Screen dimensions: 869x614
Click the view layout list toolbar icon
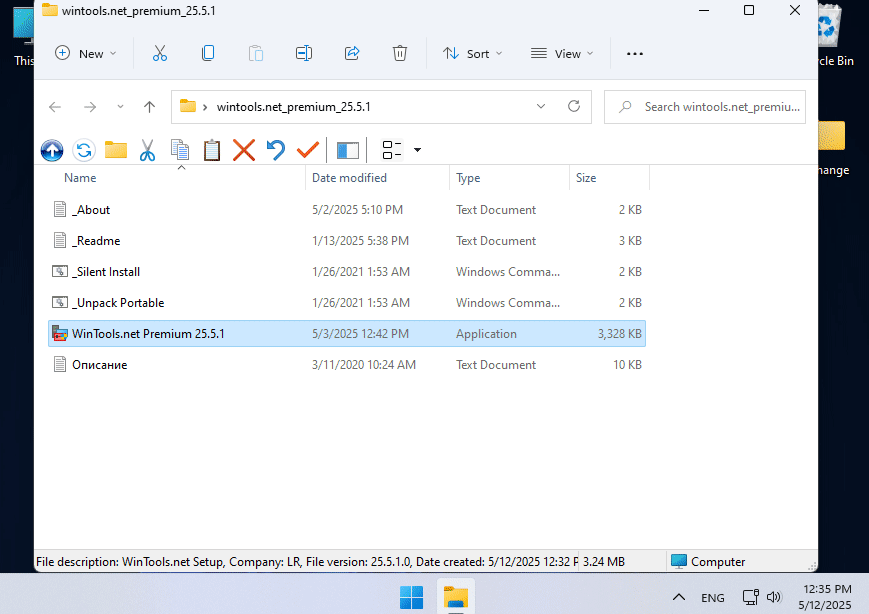tap(392, 150)
